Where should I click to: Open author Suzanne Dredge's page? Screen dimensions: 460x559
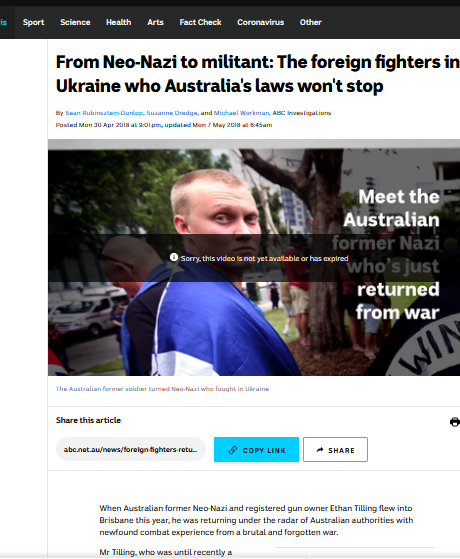tap(172, 113)
